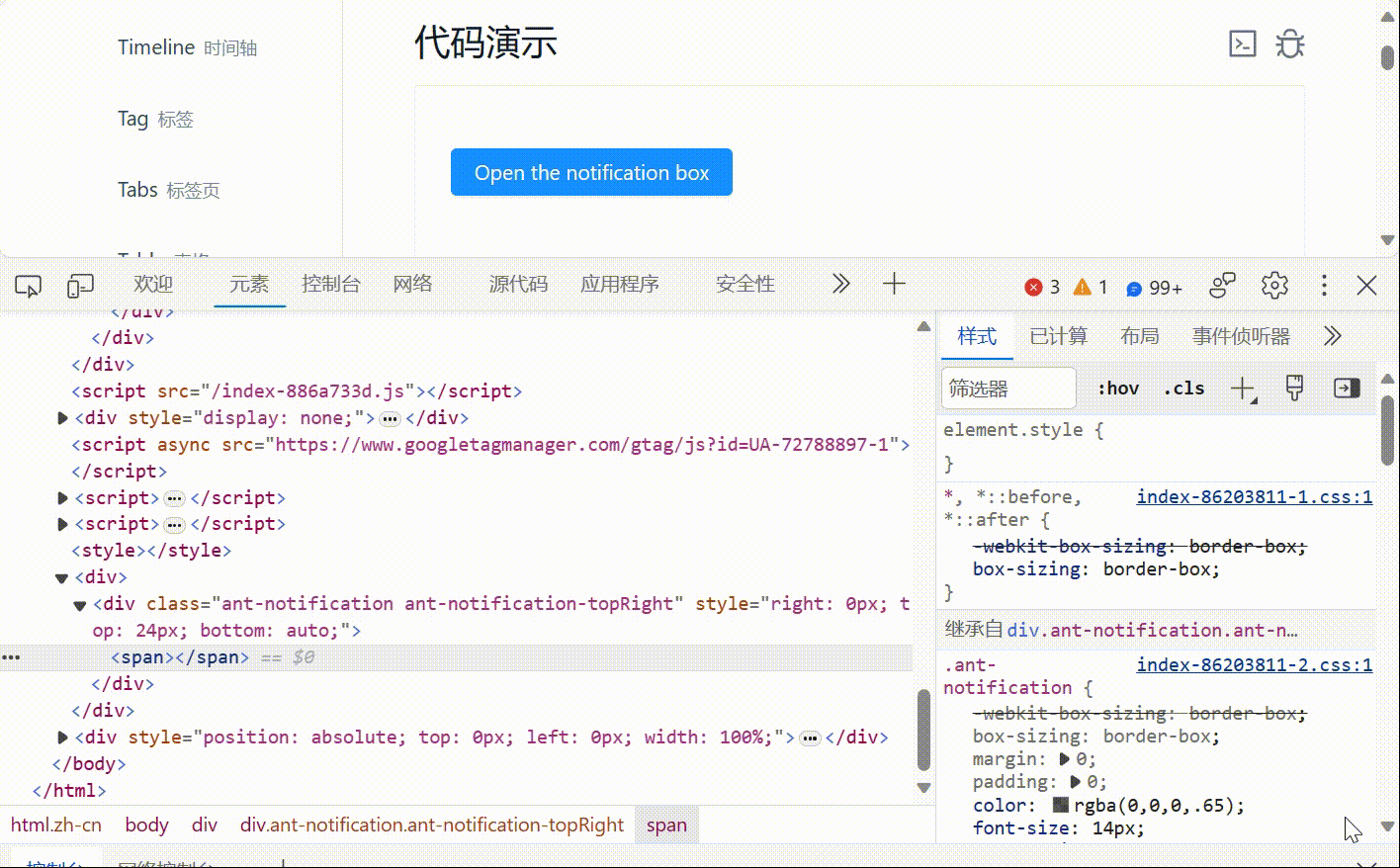Open the errors counter showing 3
Screen dimensions: 1400x868
point(1042,287)
